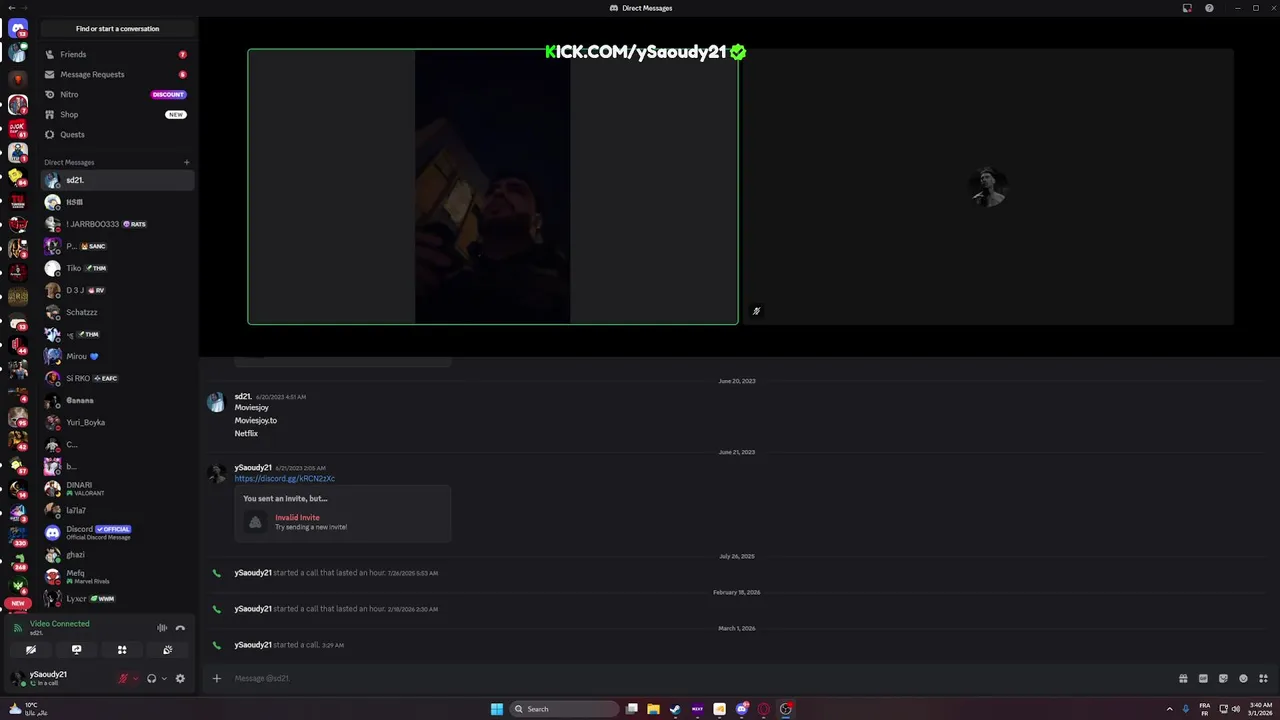Open Opera browser from taskbar
Viewport: 1280px width, 720px height.
[764, 709]
